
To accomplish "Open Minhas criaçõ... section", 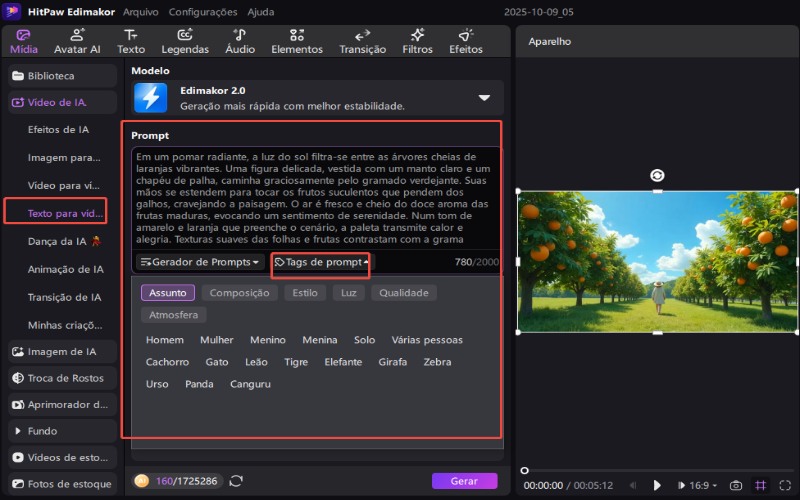I will click(65, 325).
